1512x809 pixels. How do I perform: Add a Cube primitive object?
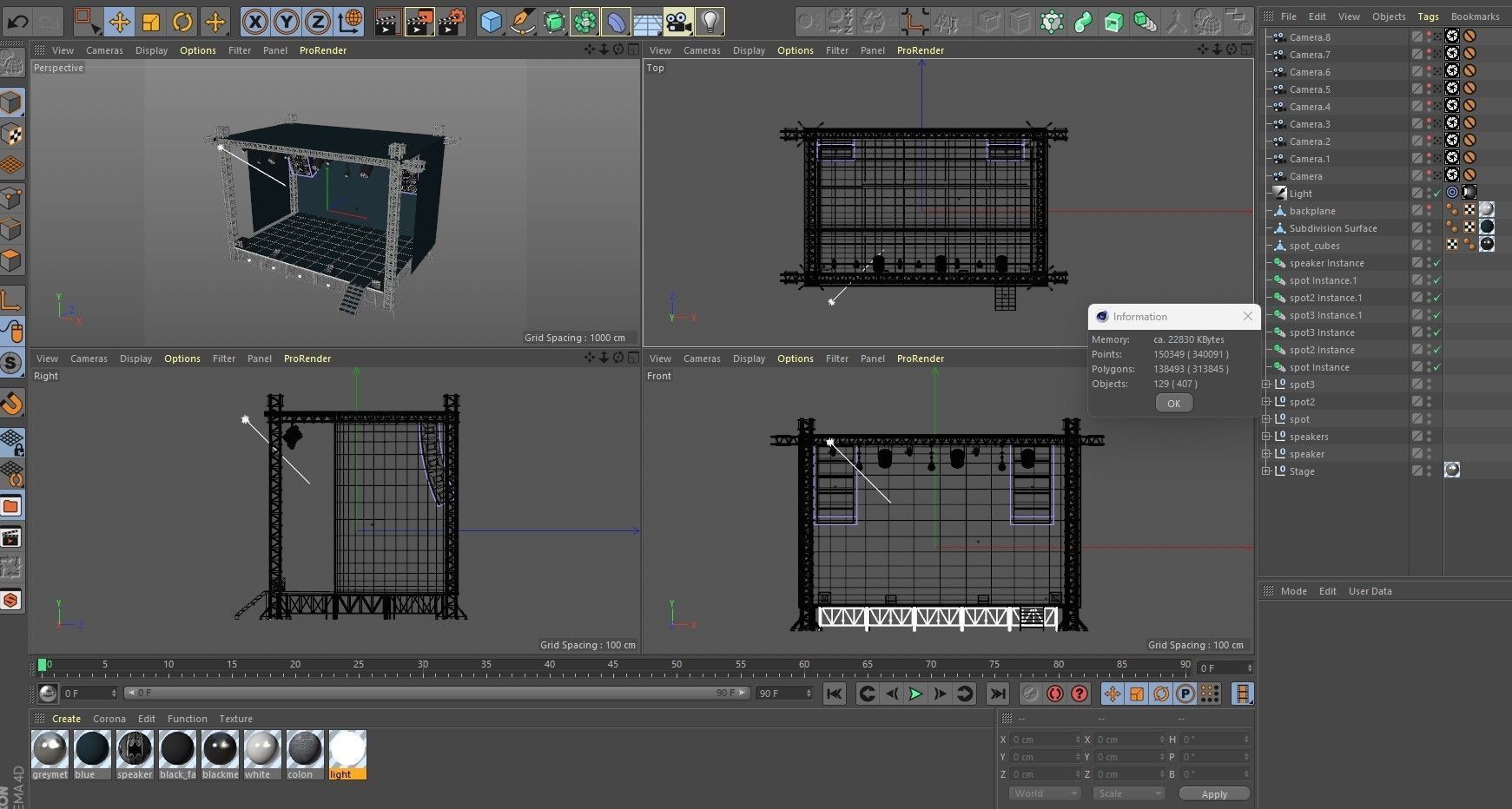coord(492,22)
